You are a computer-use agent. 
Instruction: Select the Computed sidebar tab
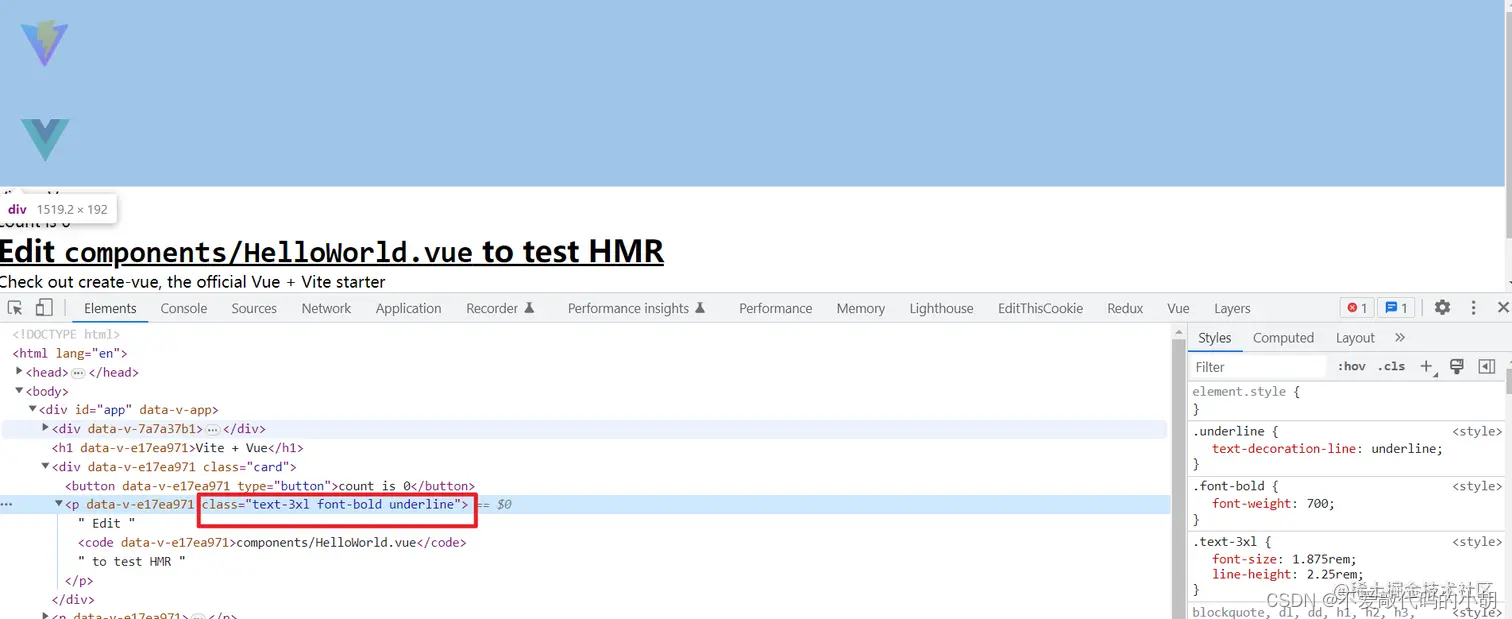tap(1283, 338)
